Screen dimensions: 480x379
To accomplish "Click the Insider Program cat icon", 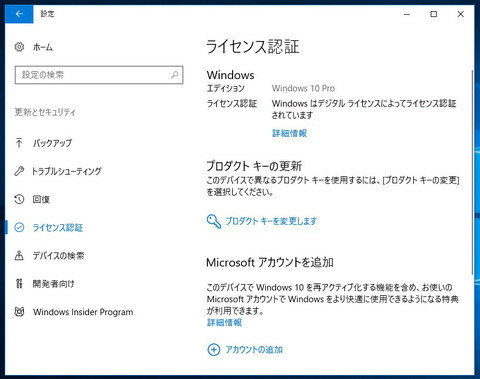I will pos(19,312).
